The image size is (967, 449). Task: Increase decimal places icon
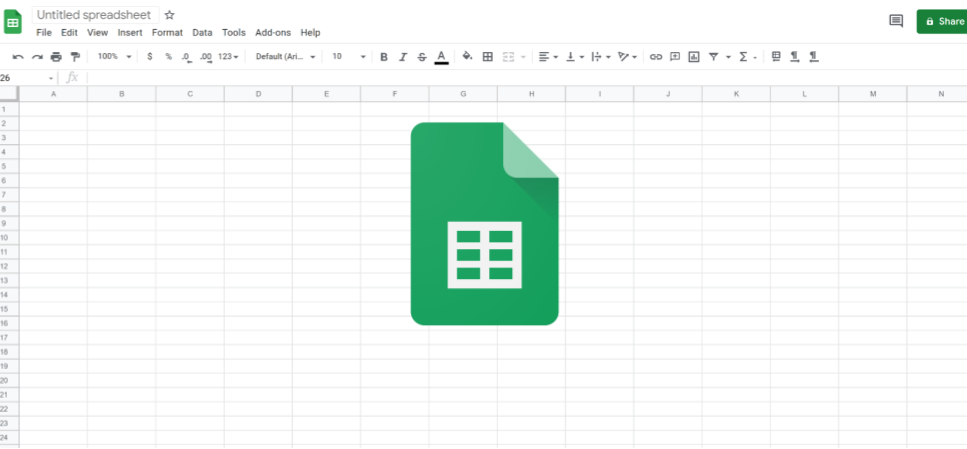pos(206,57)
